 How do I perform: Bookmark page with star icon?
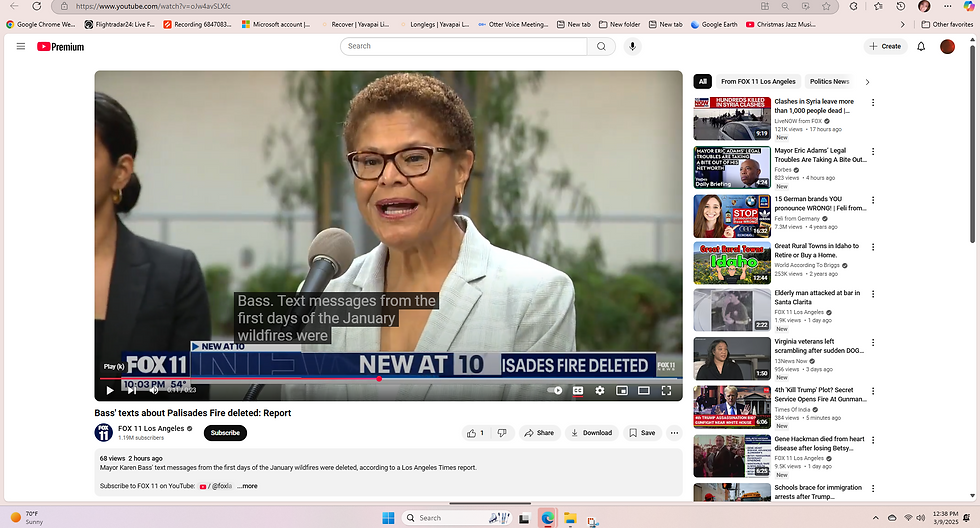826,6
